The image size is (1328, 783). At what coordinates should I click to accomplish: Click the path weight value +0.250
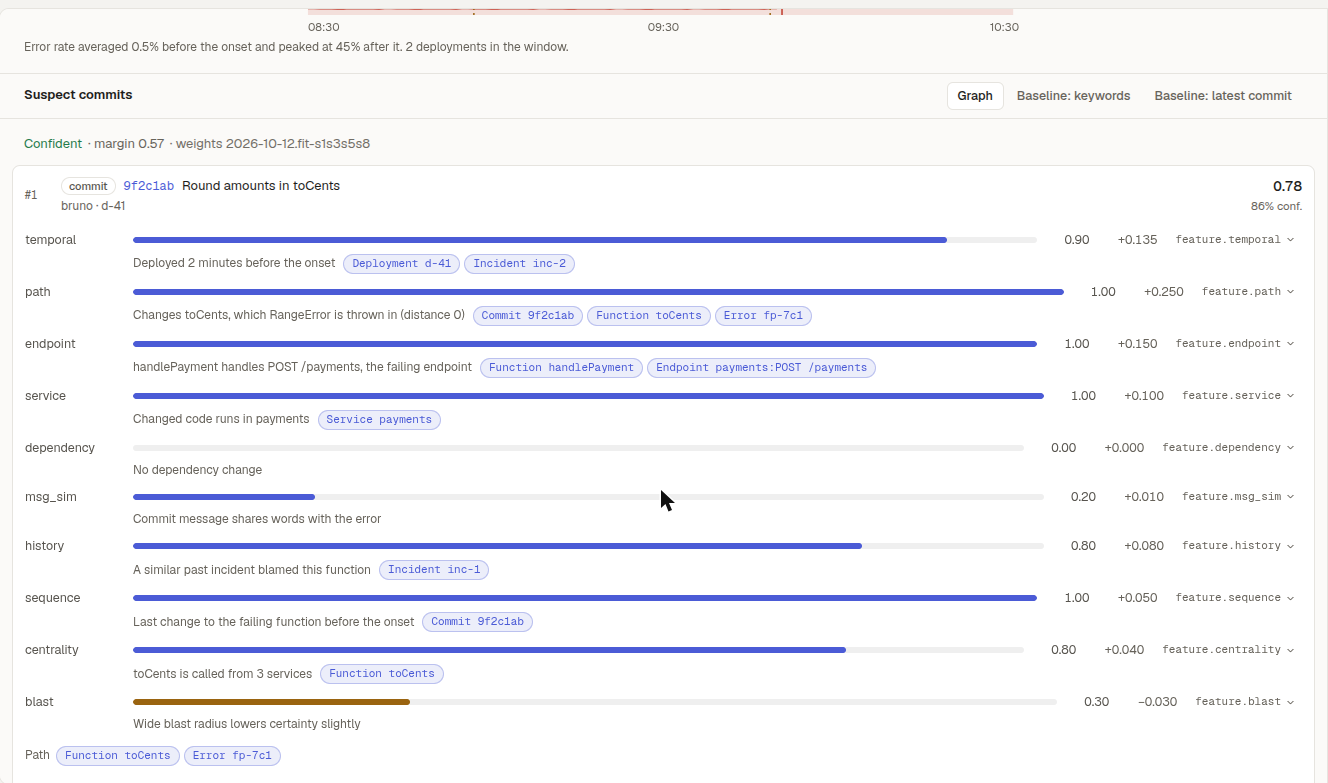pos(1163,292)
